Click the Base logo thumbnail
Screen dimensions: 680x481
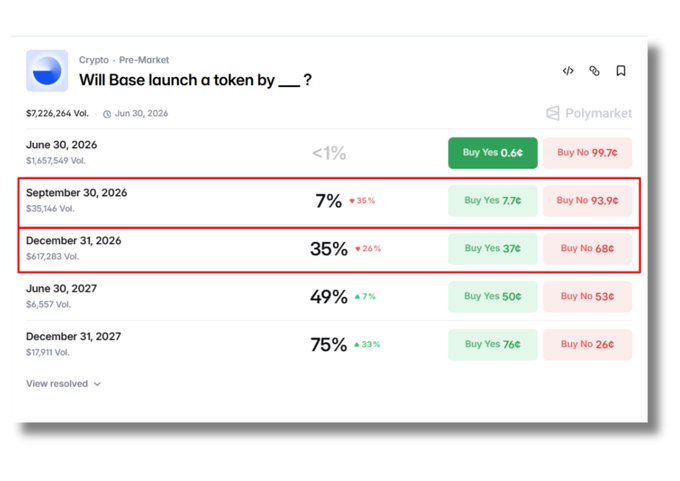click(x=47, y=71)
